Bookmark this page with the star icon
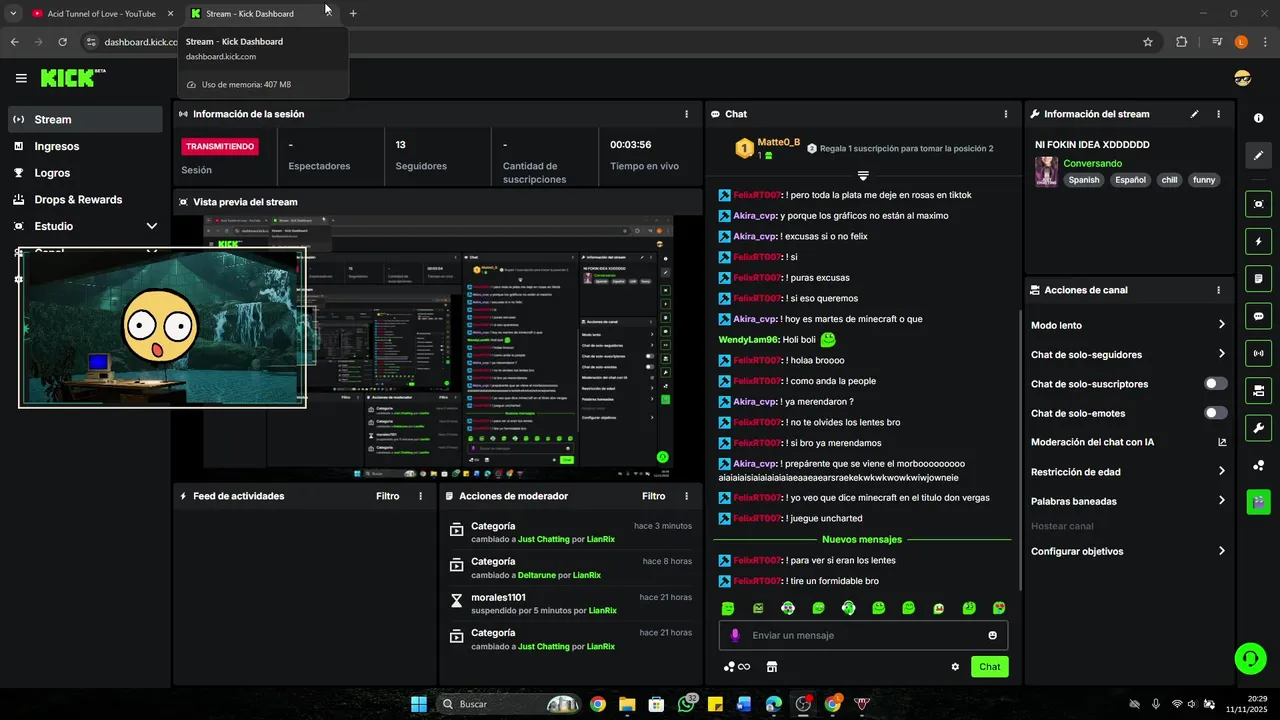 1148,42
